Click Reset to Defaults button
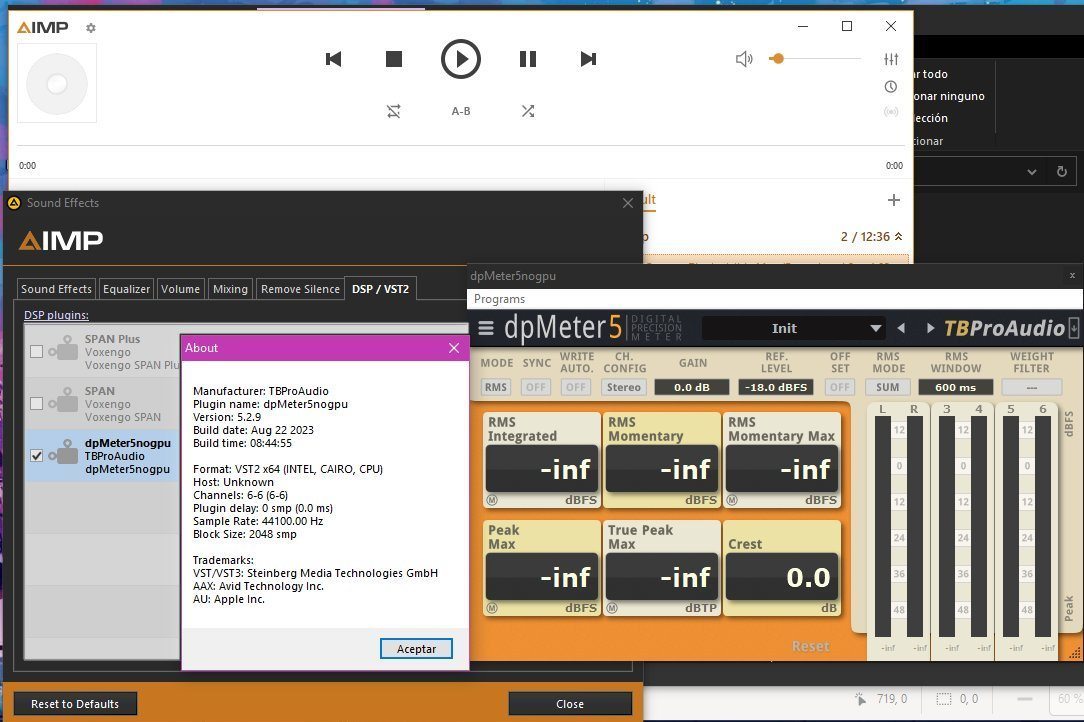This screenshot has height=722, width=1084. pyautogui.click(x=75, y=704)
